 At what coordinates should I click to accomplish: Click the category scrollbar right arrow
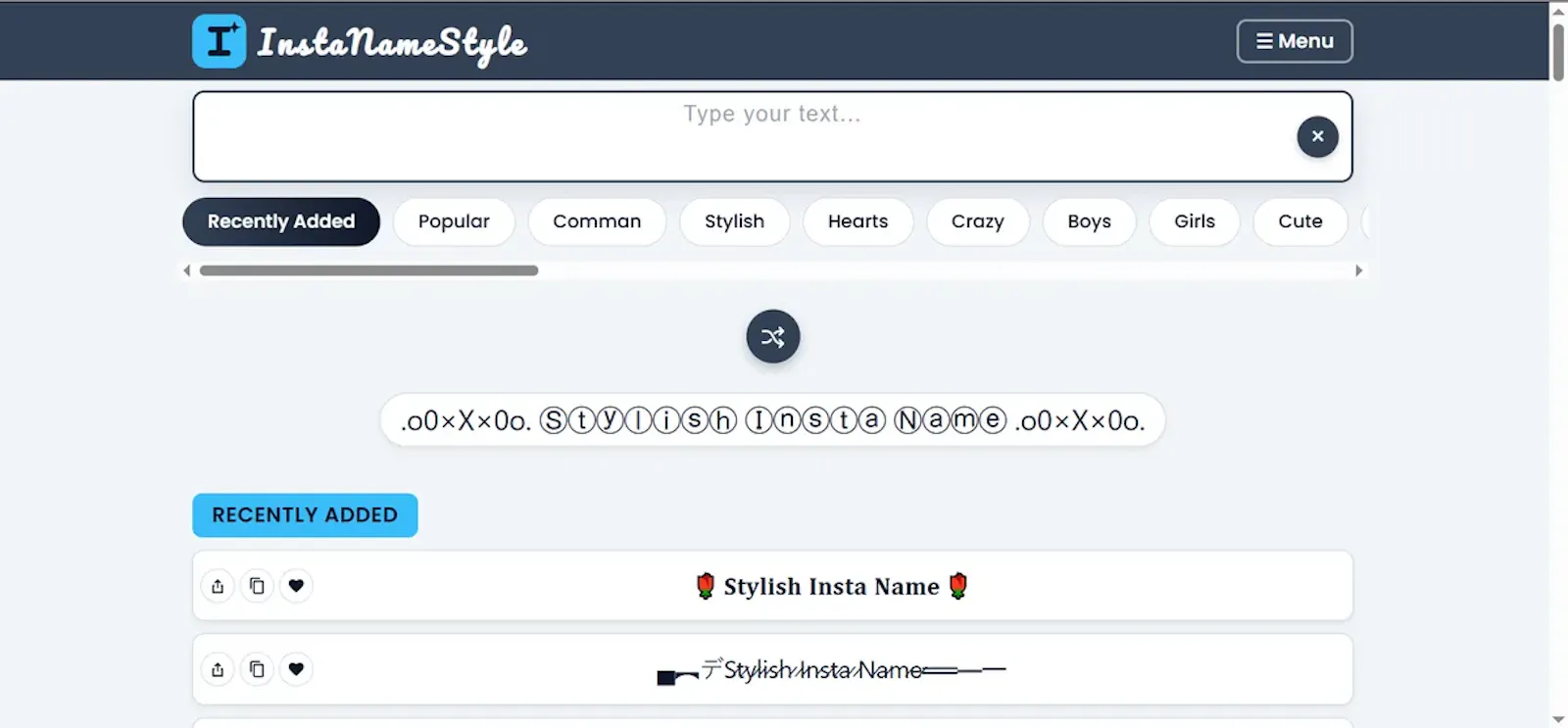click(x=1358, y=270)
